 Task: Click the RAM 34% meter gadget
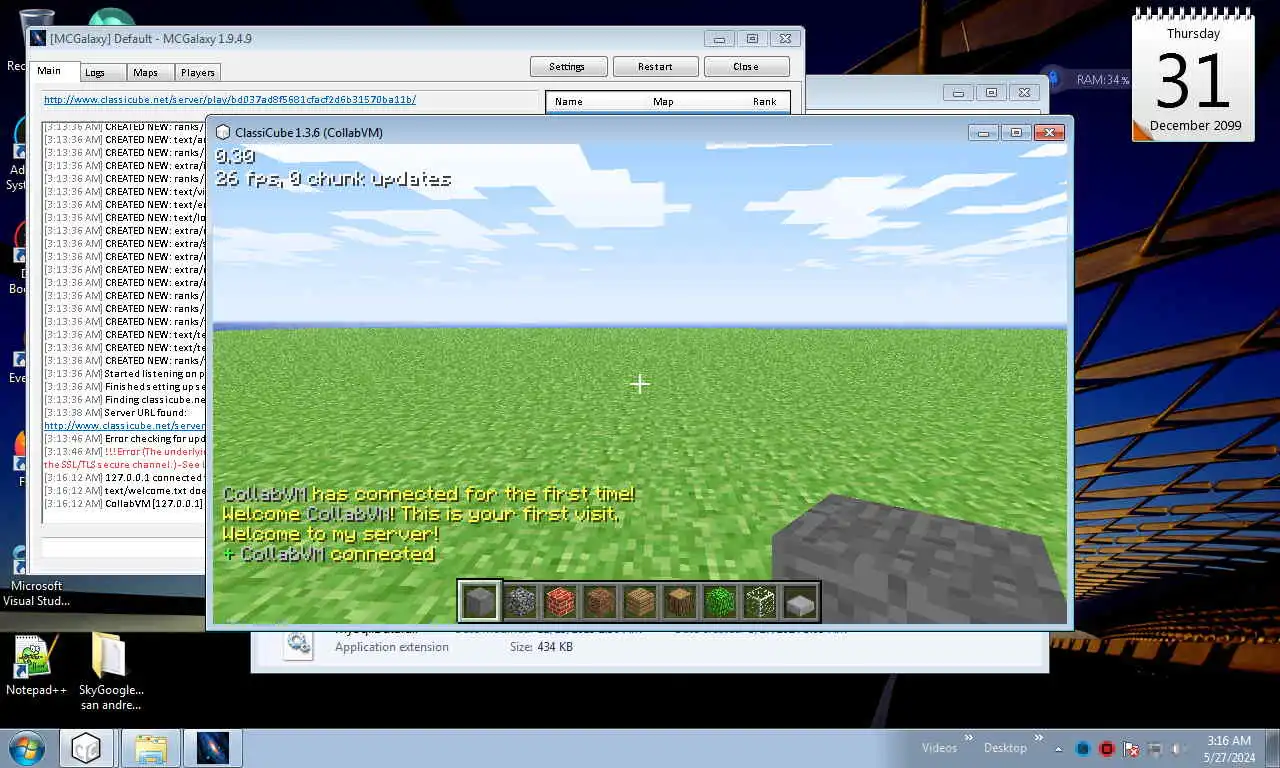1090,79
